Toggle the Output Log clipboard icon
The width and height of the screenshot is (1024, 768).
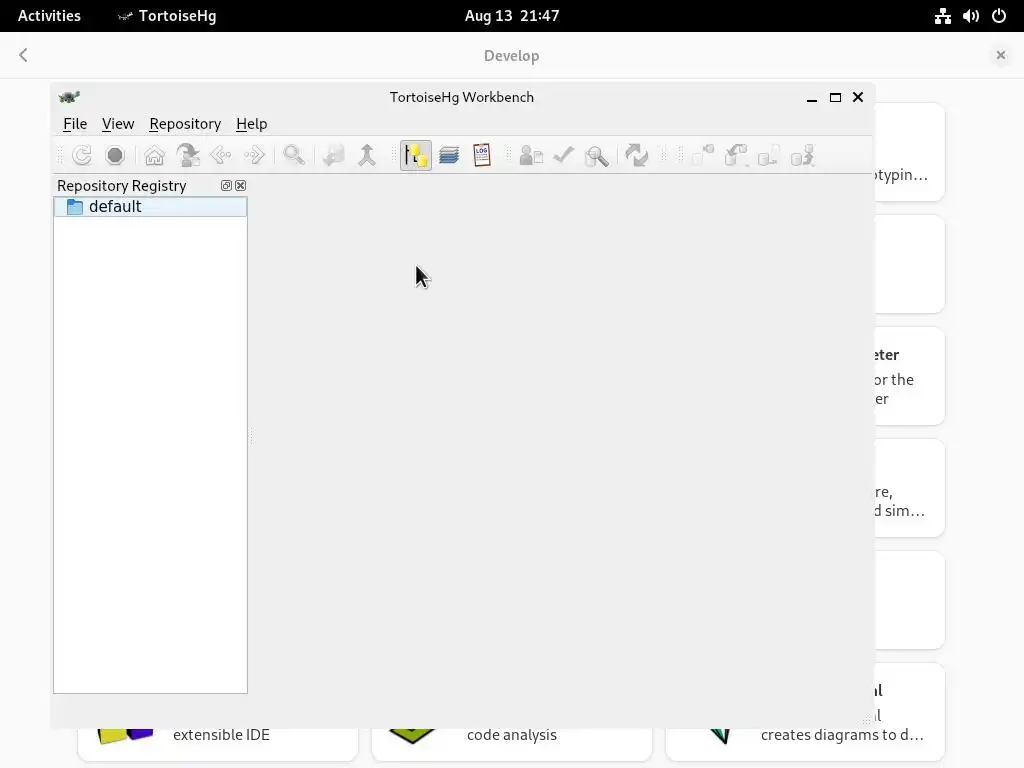click(x=481, y=155)
